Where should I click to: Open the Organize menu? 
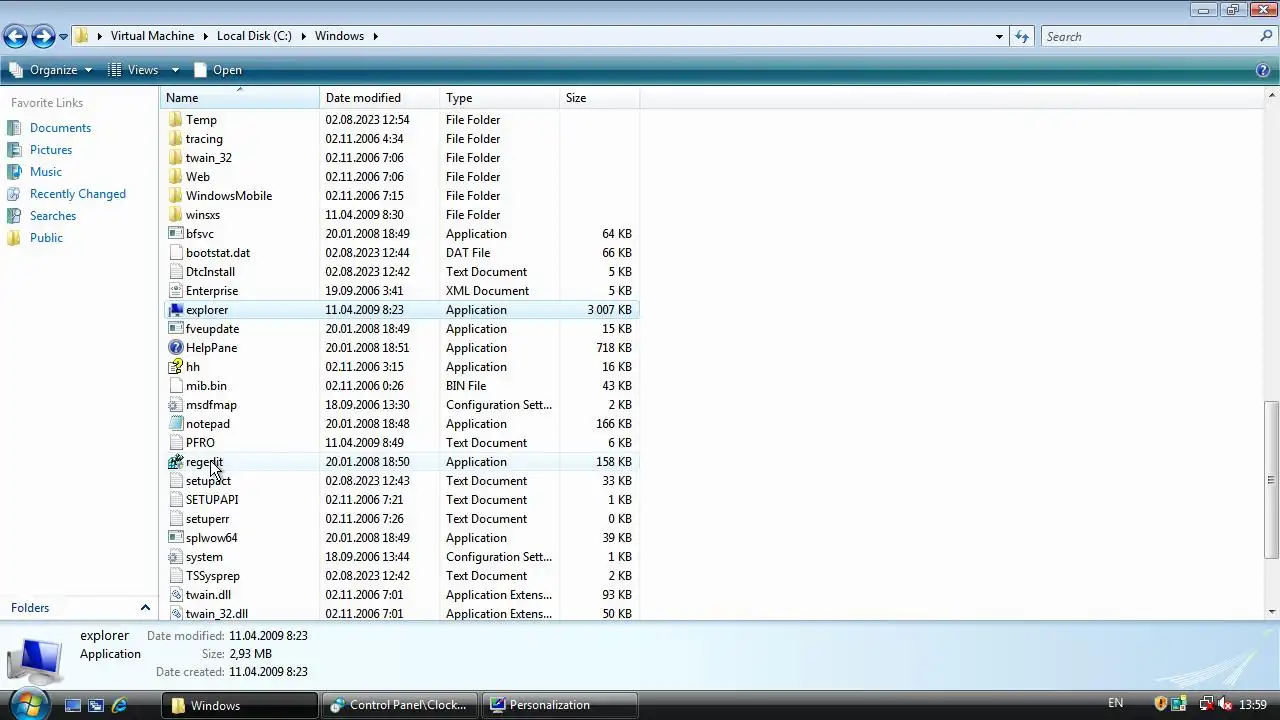(50, 70)
